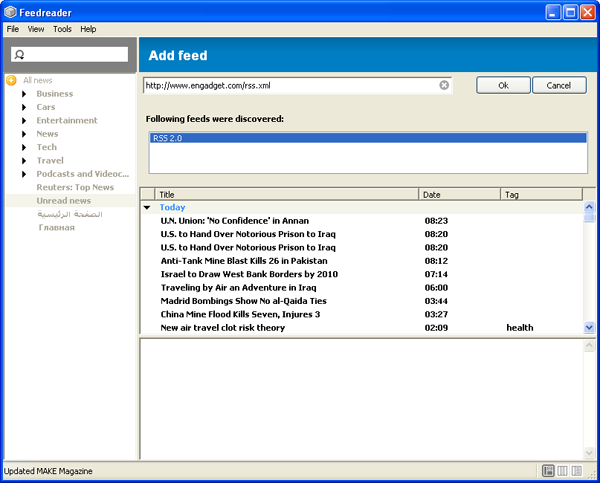Expand the Business feed folder
The image size is (600, 483).
(25, 94)
